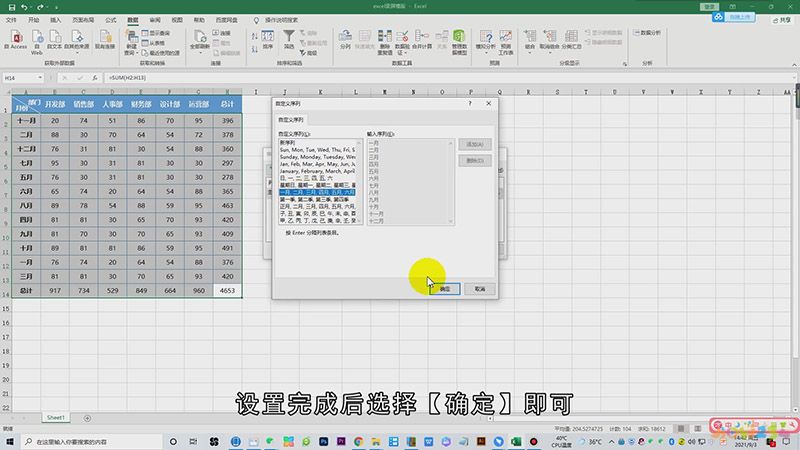Viewport: 800px width, 450px height.
Task: Open the Name Box dropdown arrow
Action: click(x=40, y=78)
